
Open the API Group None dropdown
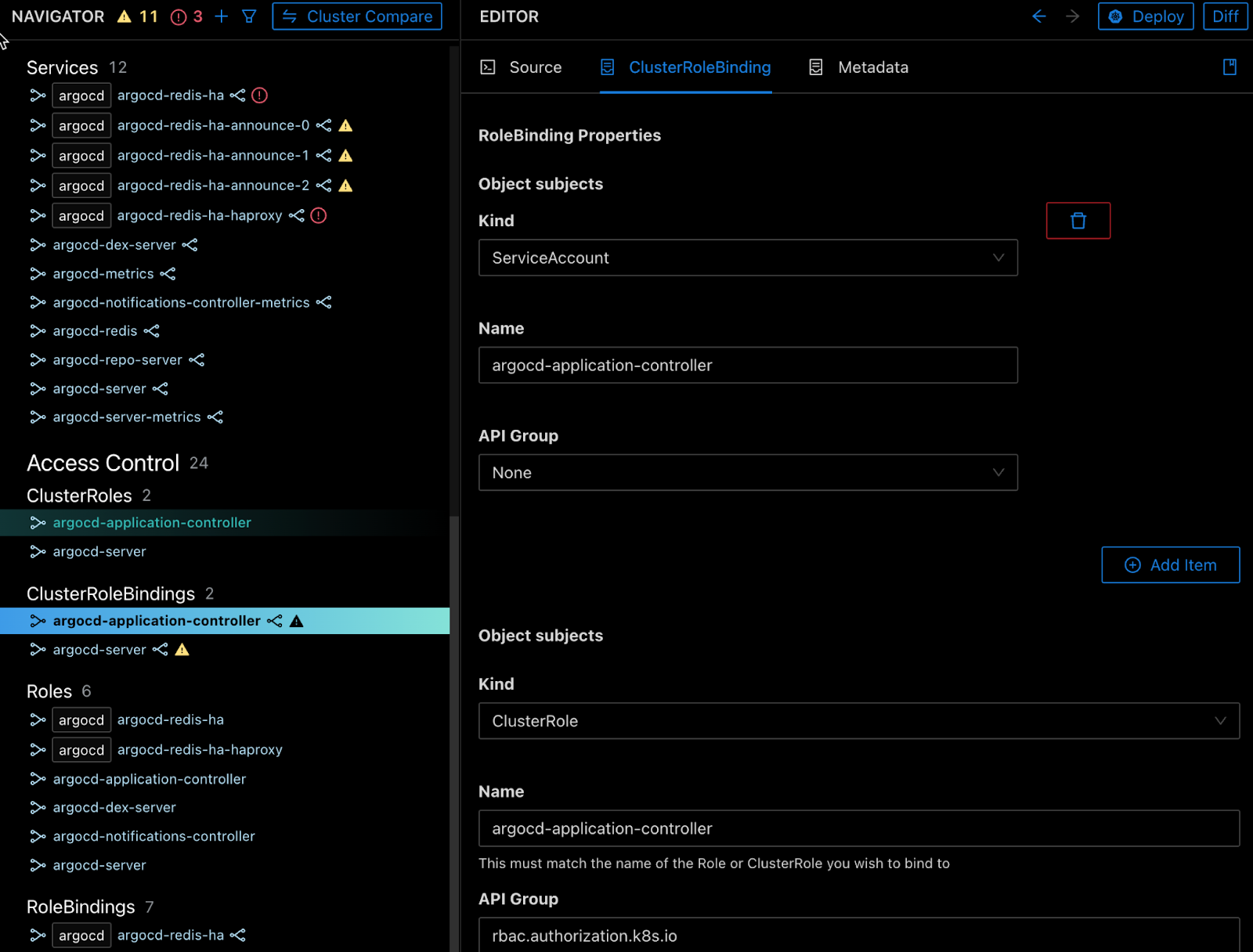(x=747, y=473)
